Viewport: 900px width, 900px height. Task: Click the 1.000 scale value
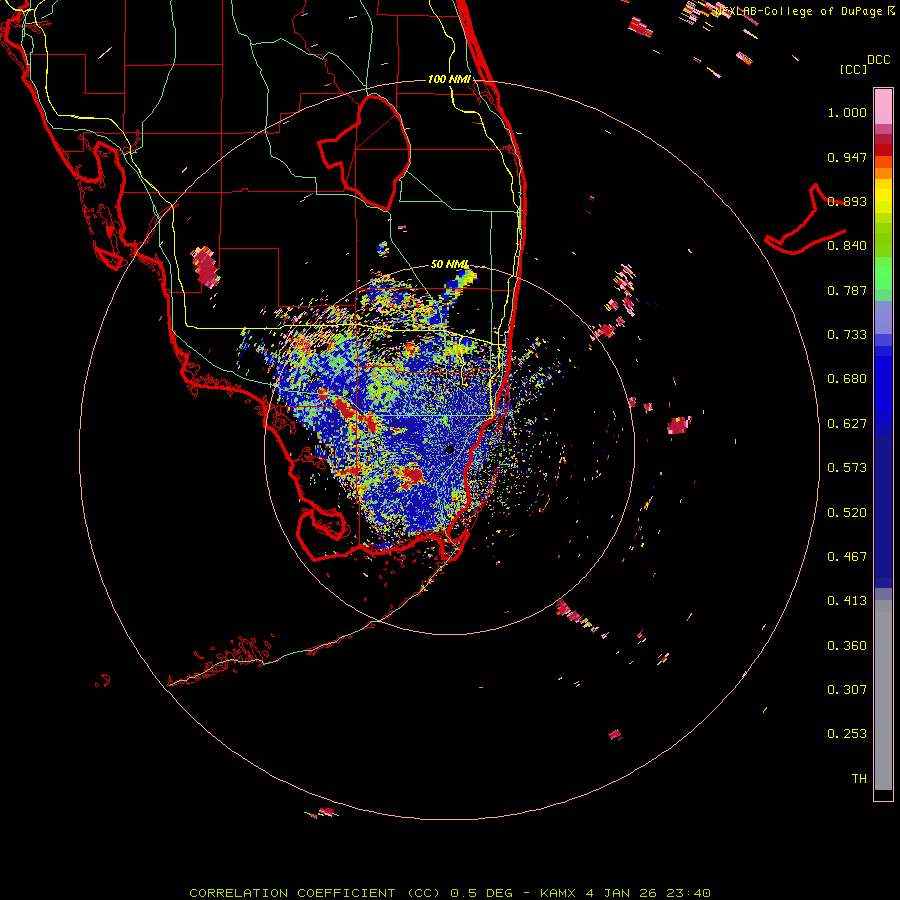coord(847,112)
